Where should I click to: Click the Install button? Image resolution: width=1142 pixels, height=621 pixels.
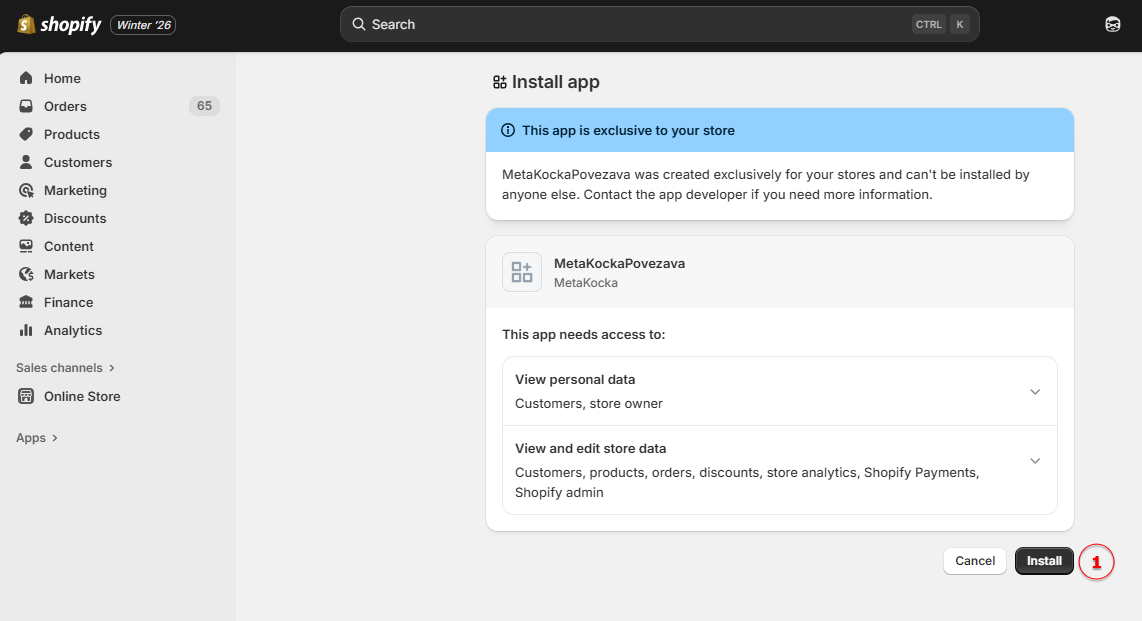1044,561
